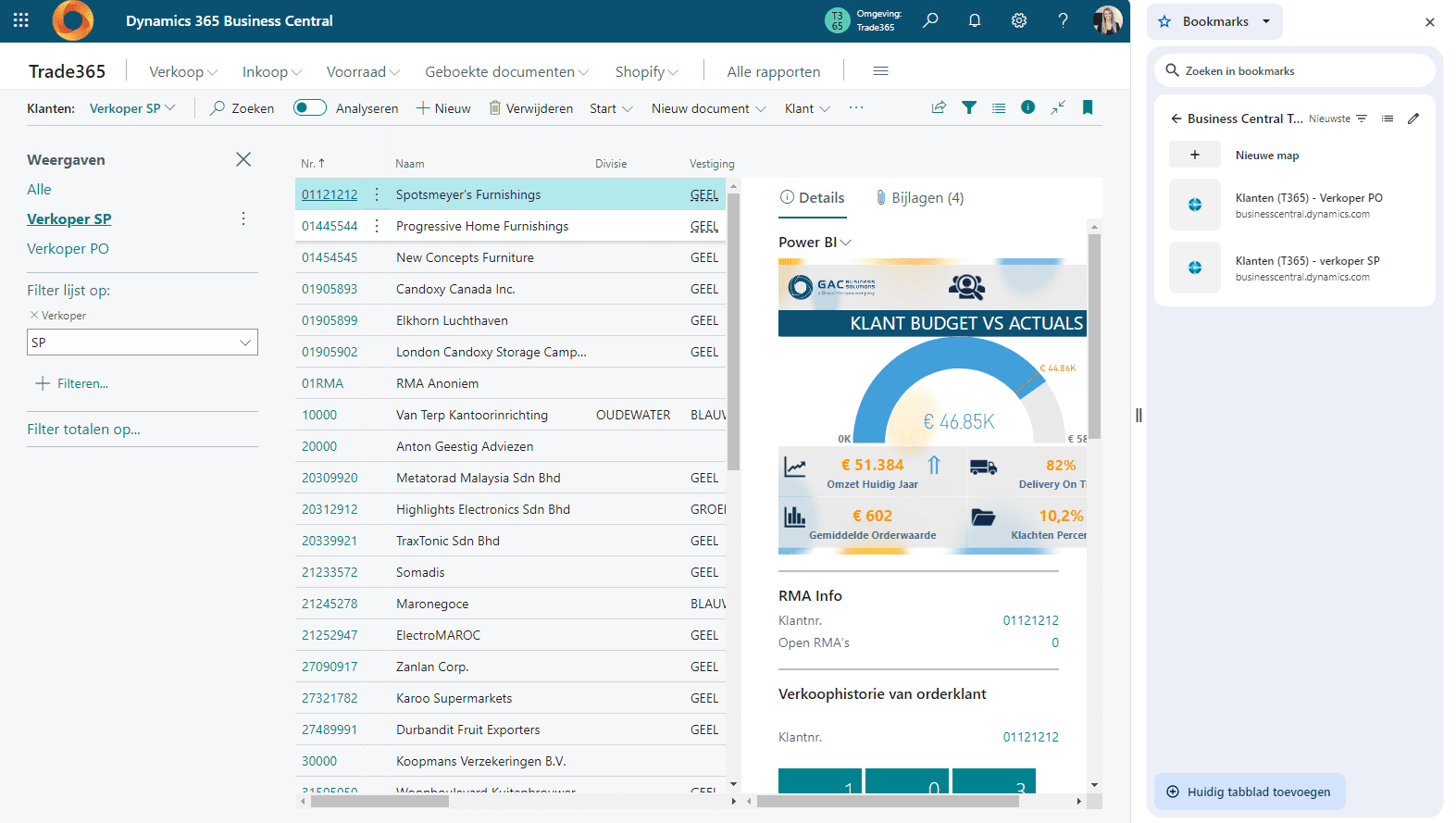Change the Nieuwste bookmark sort order
The width and height of the screenshot is (1456, 823).
(1338, 118)
